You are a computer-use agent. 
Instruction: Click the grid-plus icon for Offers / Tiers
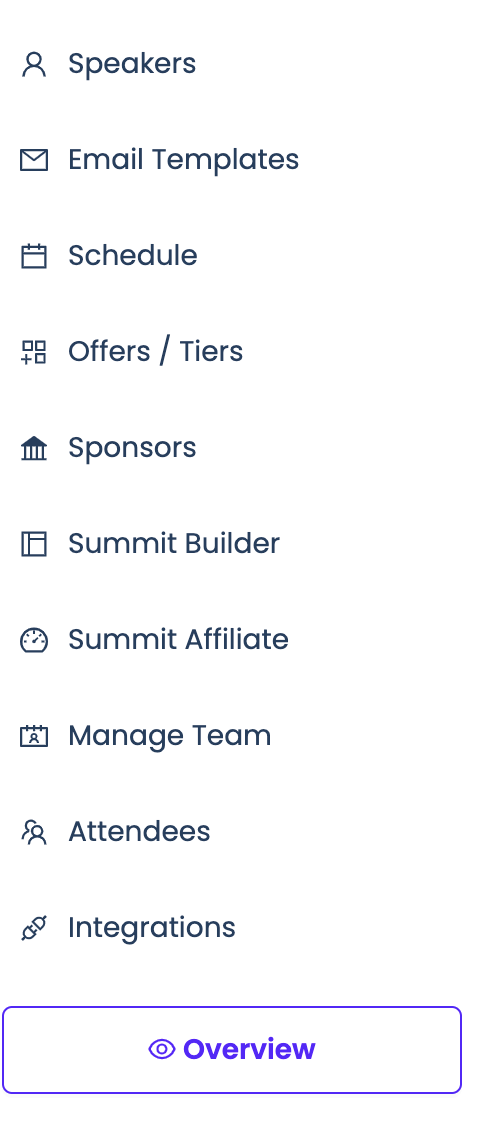(x=34, y=352)
